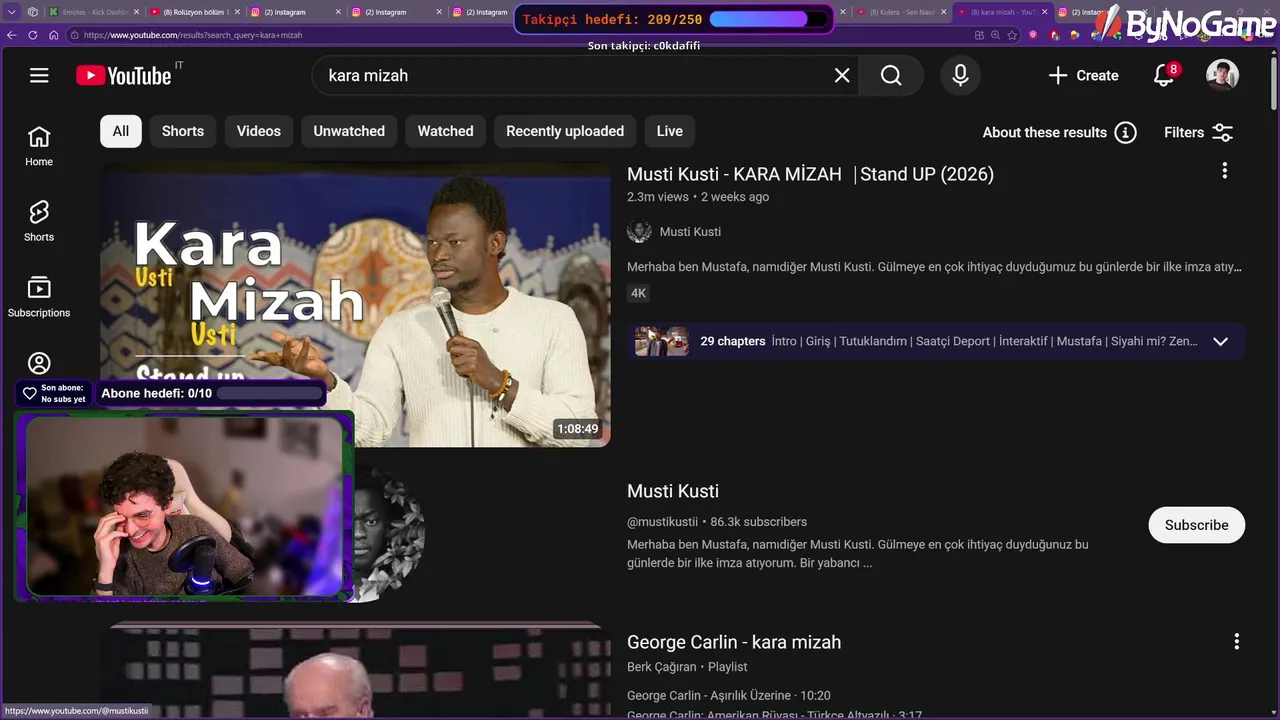Expand the 29 chapters list chevron
Screen dimensions: 1280x720
1220,341
